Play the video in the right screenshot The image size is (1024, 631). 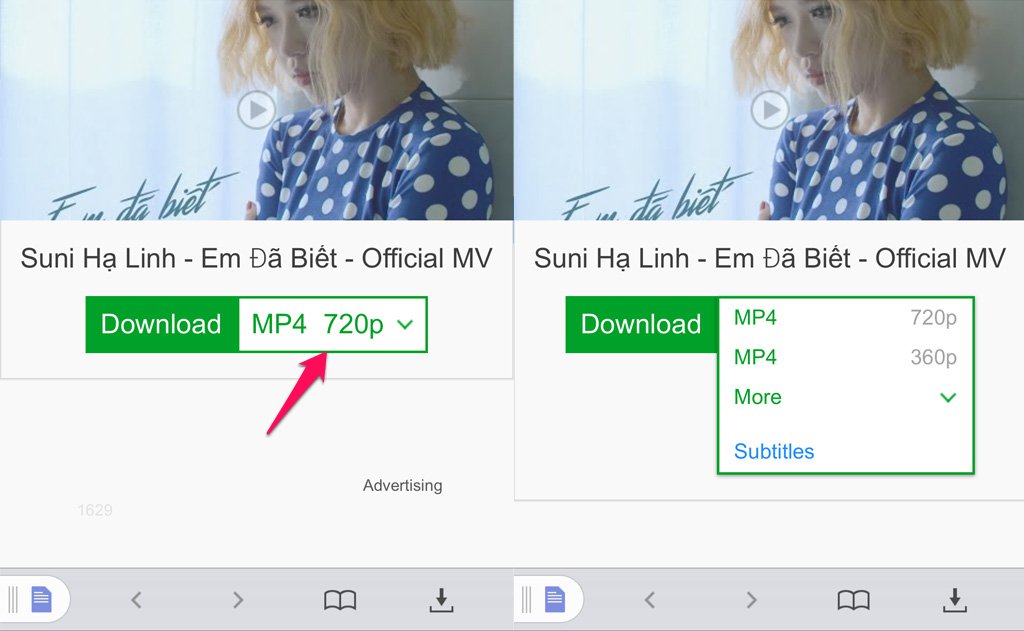click(x=770, y=110)
